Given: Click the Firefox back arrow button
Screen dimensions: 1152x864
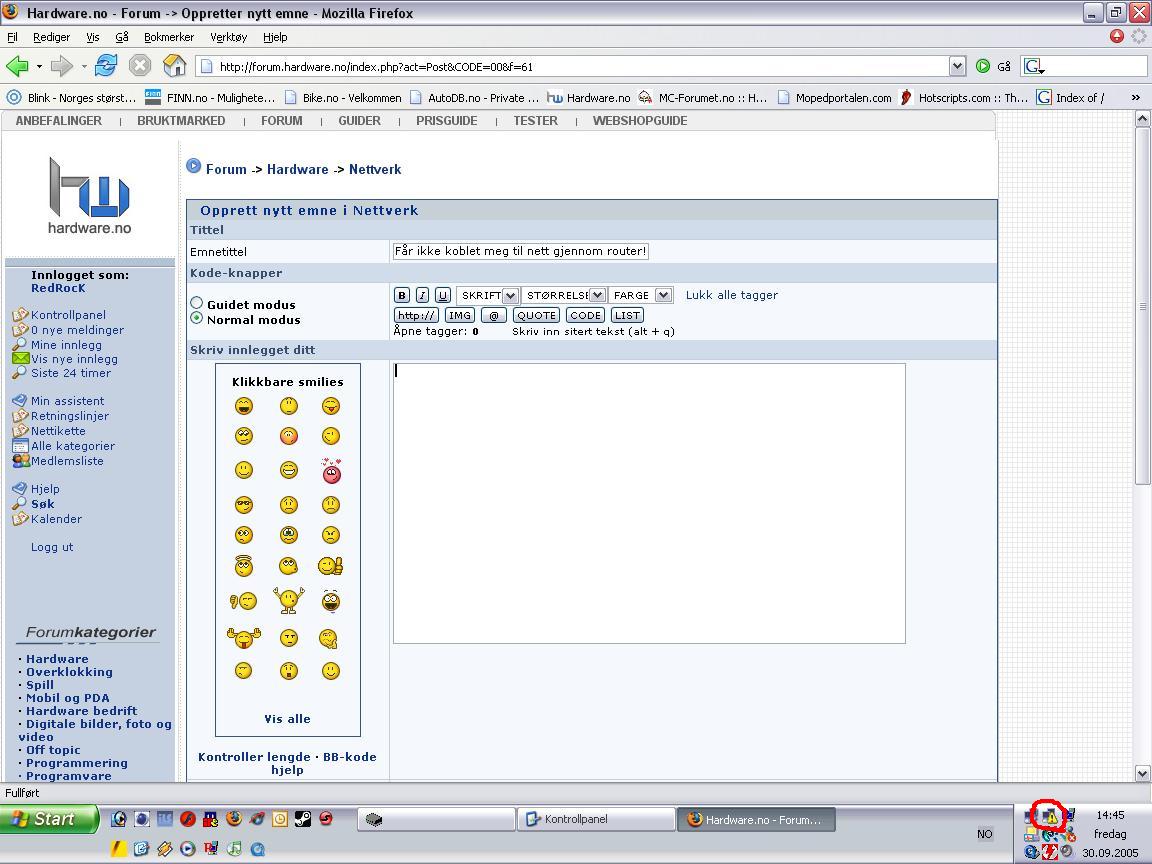Looking at the screenshot, I should pos(17,66).
